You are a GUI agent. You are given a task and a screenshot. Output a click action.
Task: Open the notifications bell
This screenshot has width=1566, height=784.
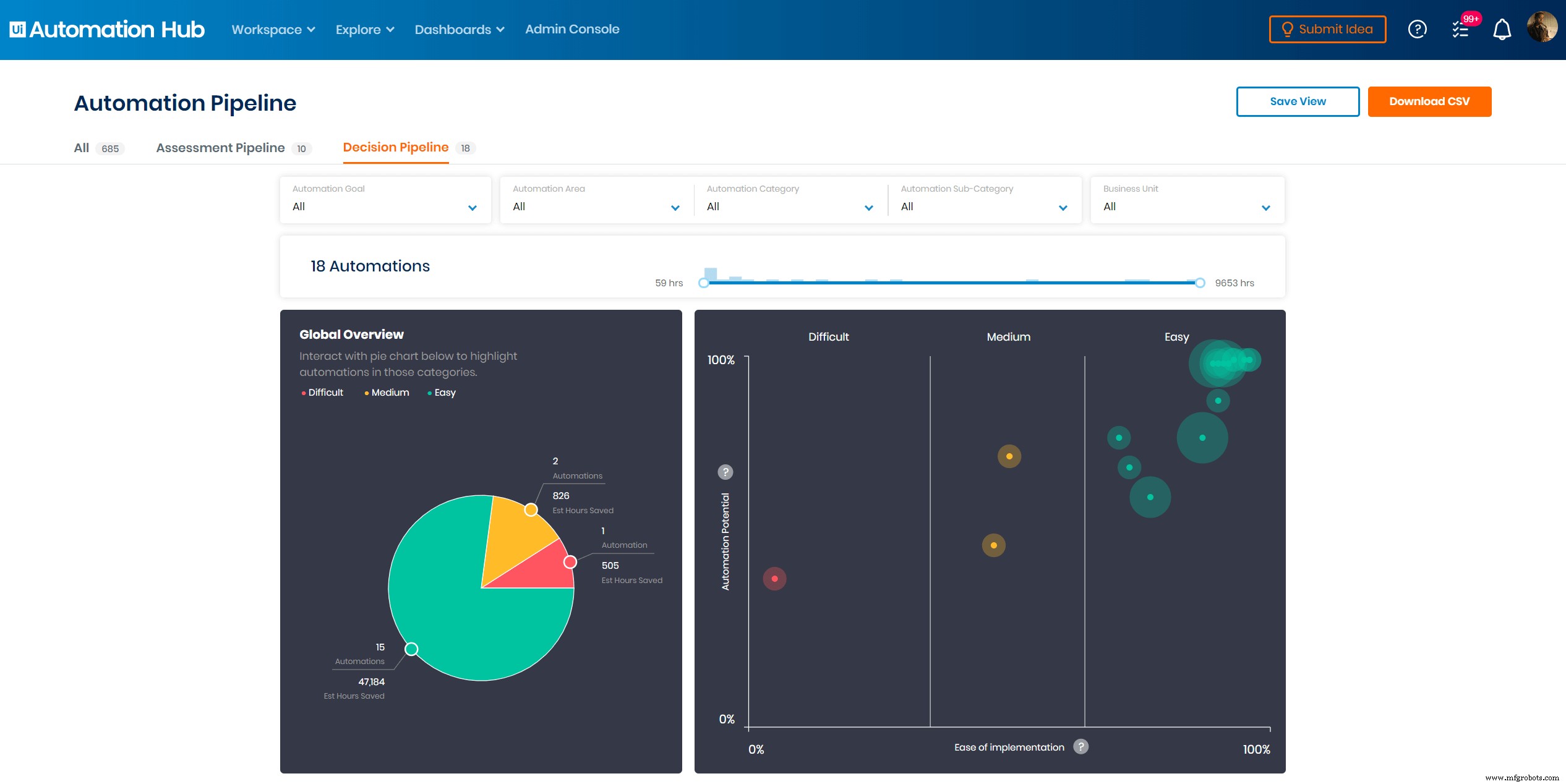(1501, 29)
